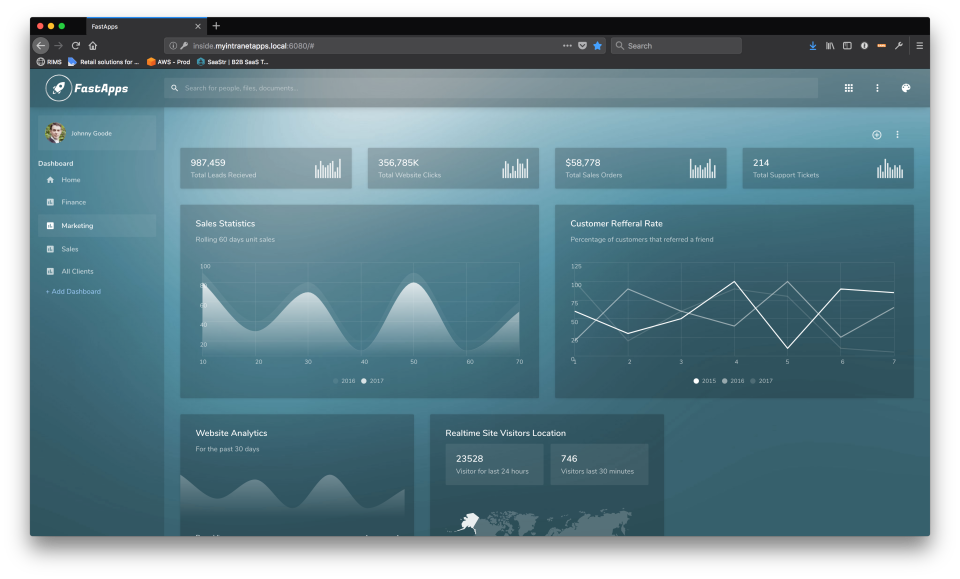The height and width of the screenshot is (579, 960).
Task: Toggle the 2016 series in Customer Refferal Rate legend
Action: tap(729, 381)
